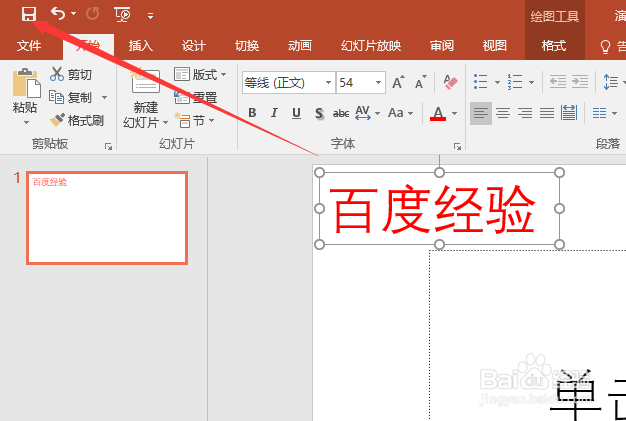Click 格式刷 format painter
This screenshot has width=626, height=421.
(x=77, y=120)
